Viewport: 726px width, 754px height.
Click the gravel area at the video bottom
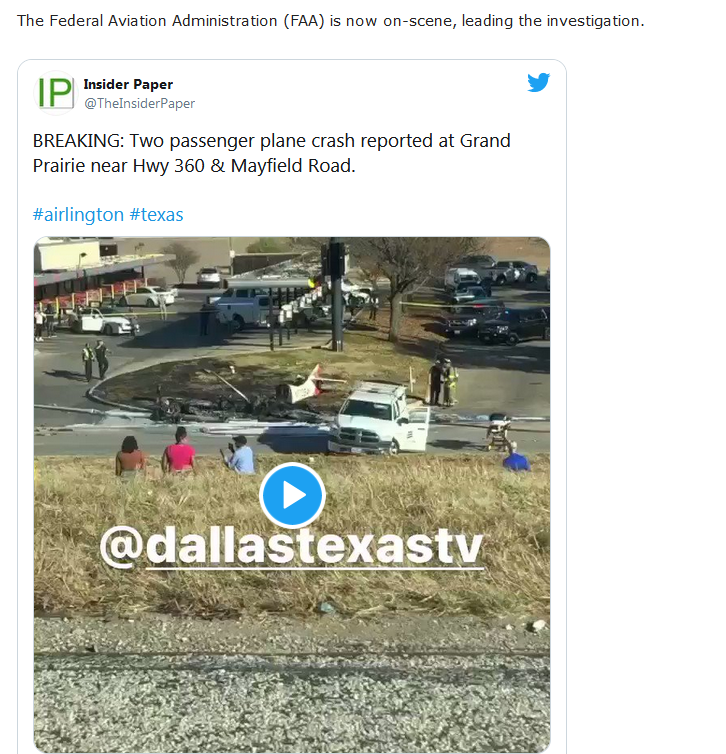tap(292, 683)
